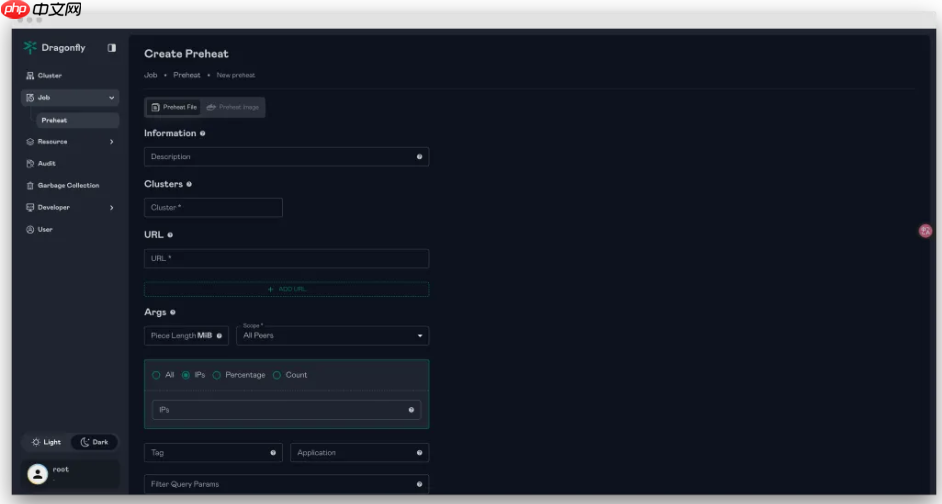Click the root user avatar icon
The image size is (942, 504).
(37, 474)
